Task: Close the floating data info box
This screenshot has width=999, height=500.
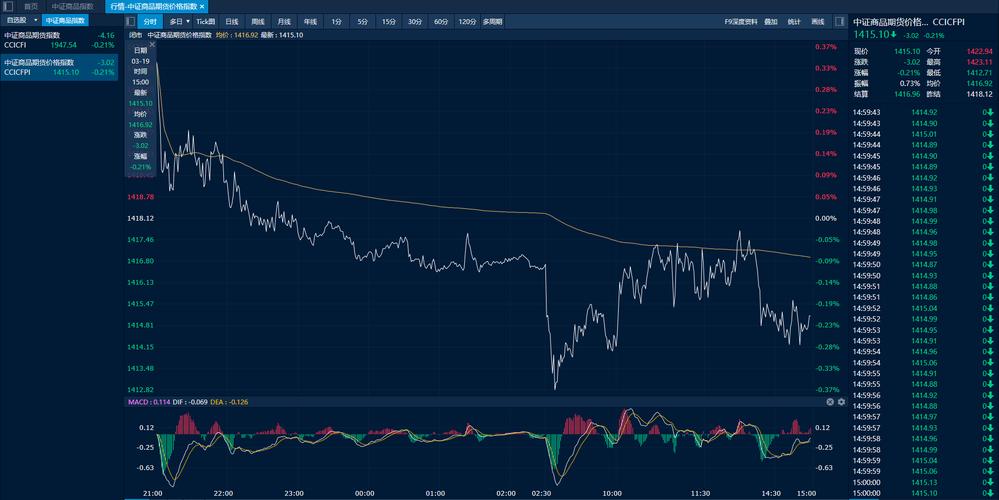Action: [x=152, y=44]
